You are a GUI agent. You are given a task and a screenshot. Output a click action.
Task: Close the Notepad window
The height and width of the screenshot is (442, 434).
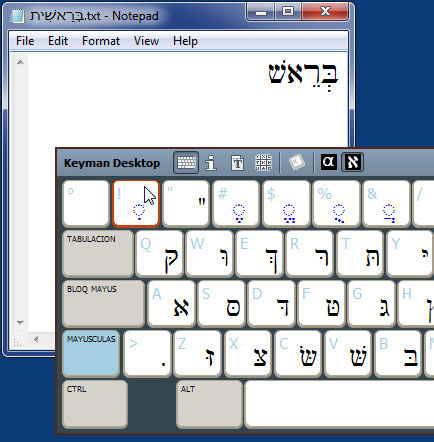(x=325, y=12)
